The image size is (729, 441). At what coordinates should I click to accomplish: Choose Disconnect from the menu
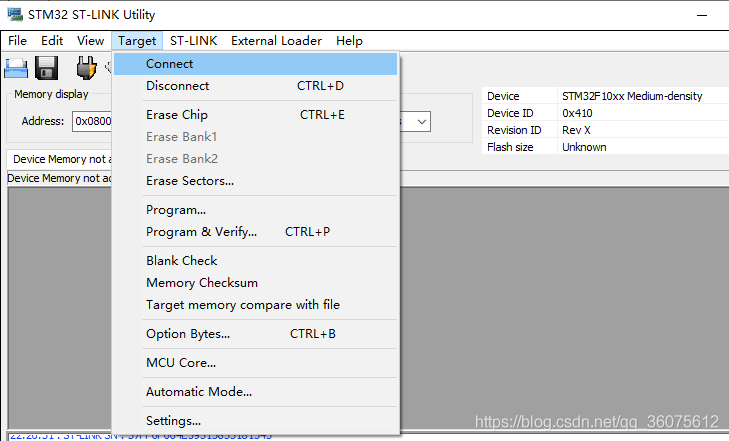click(x=255, y=86)
